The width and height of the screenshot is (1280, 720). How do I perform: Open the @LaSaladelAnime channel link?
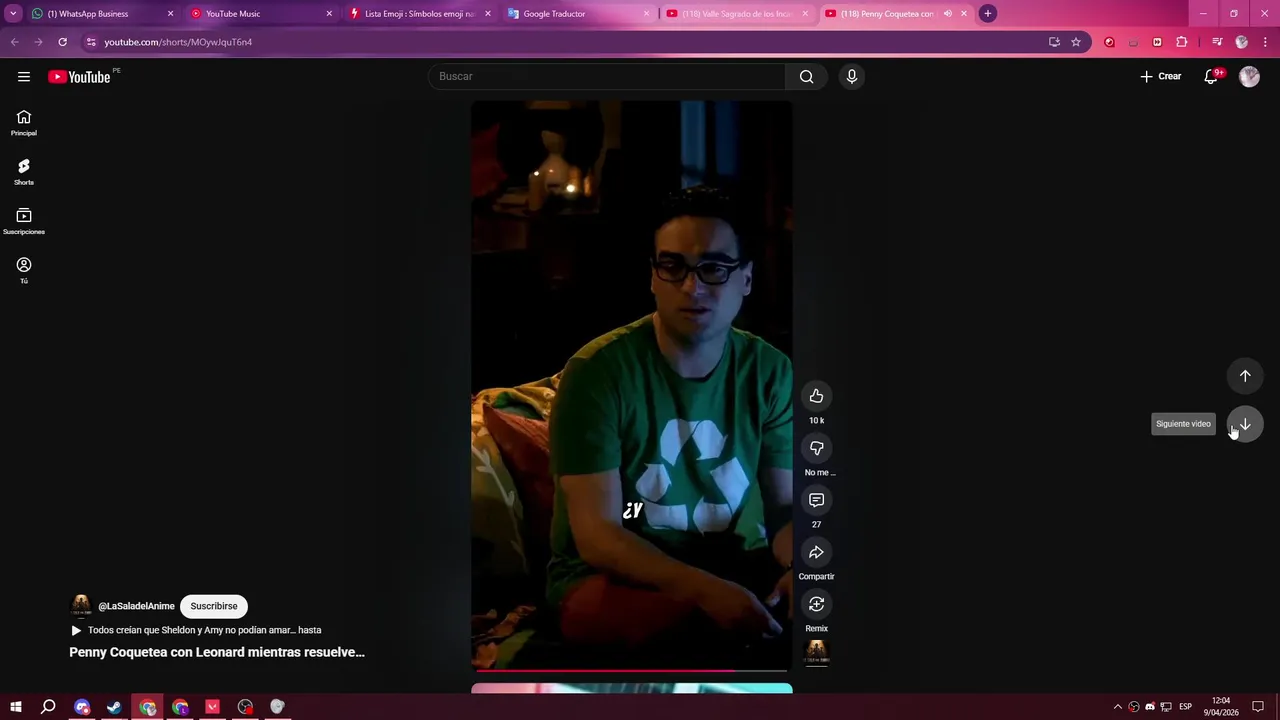(x=136, y=606)
